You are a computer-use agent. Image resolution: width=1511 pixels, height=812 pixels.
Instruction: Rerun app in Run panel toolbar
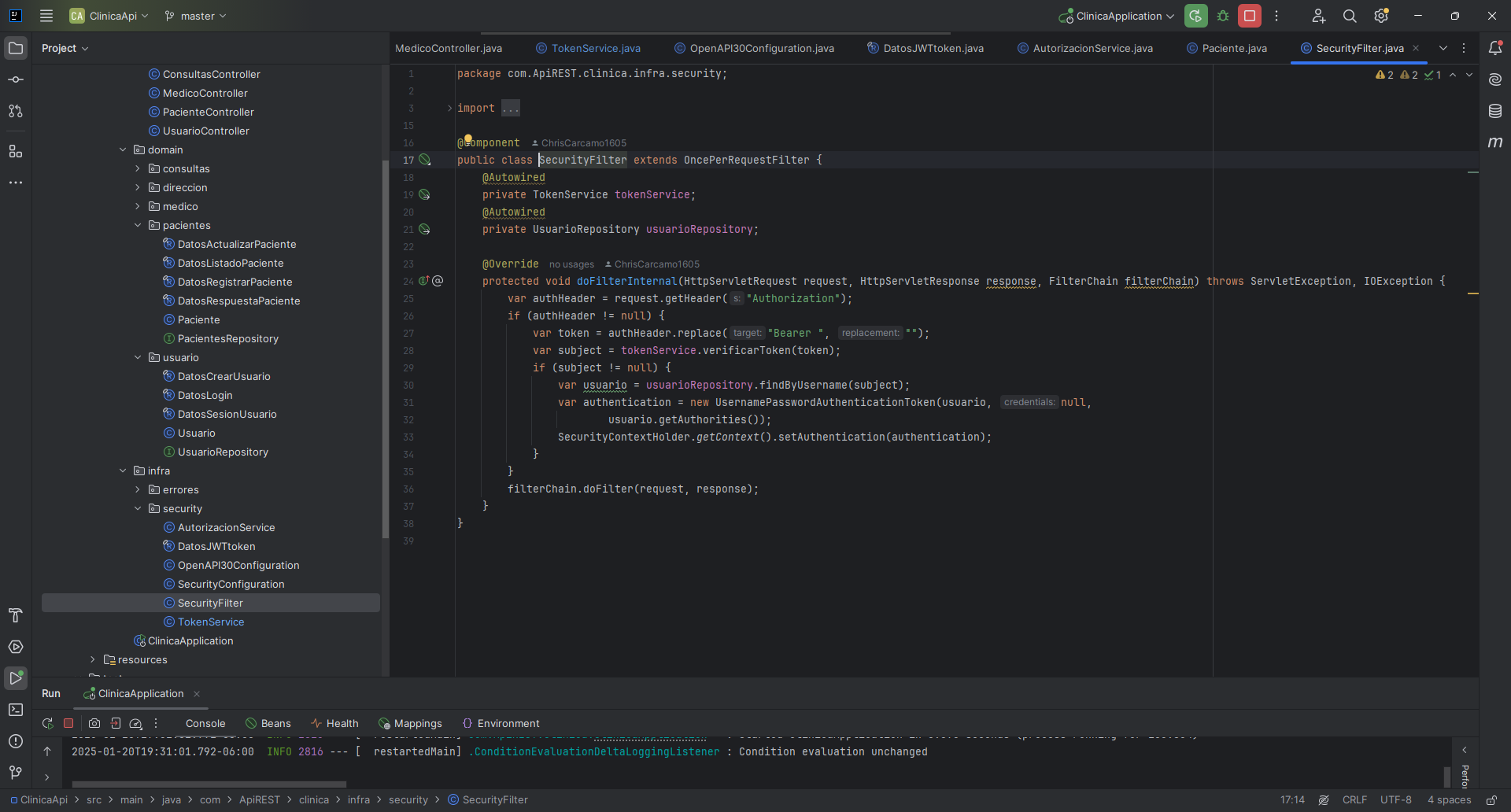coord(47,723)
